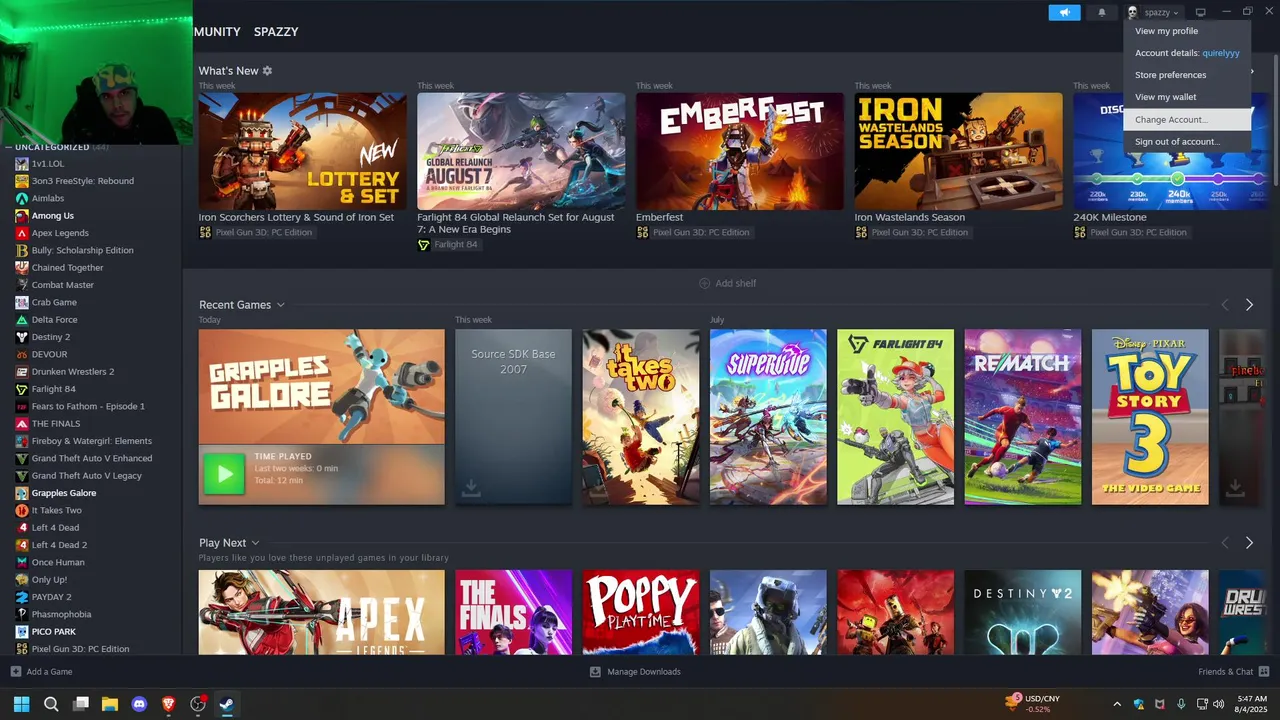
Task: Expand the Recent Games shelf dropdown
Action: click(x=280, y=305)
